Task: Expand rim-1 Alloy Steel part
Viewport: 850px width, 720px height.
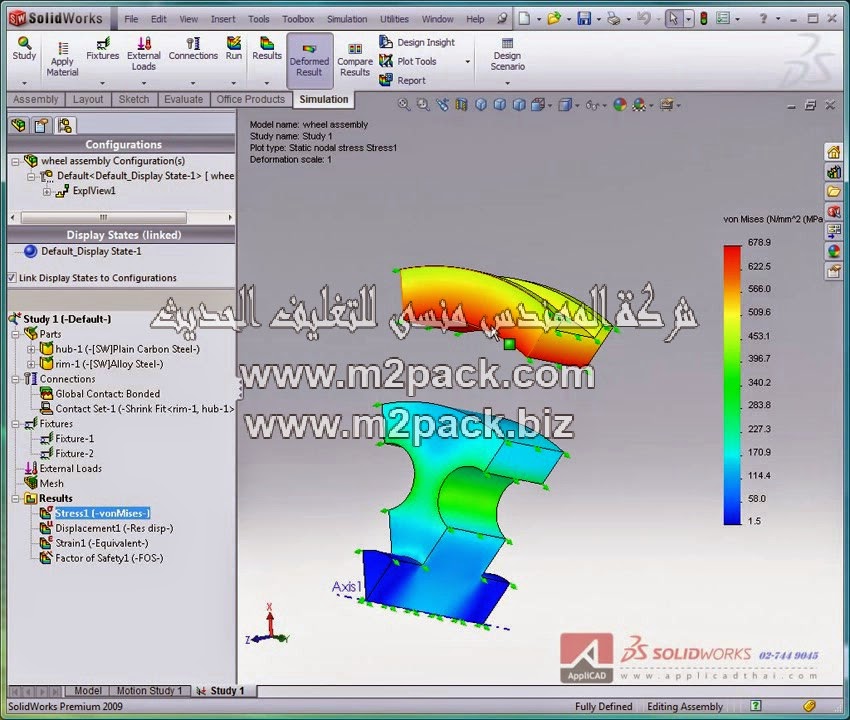Action: pyautogui.click(x=31, y=364)
